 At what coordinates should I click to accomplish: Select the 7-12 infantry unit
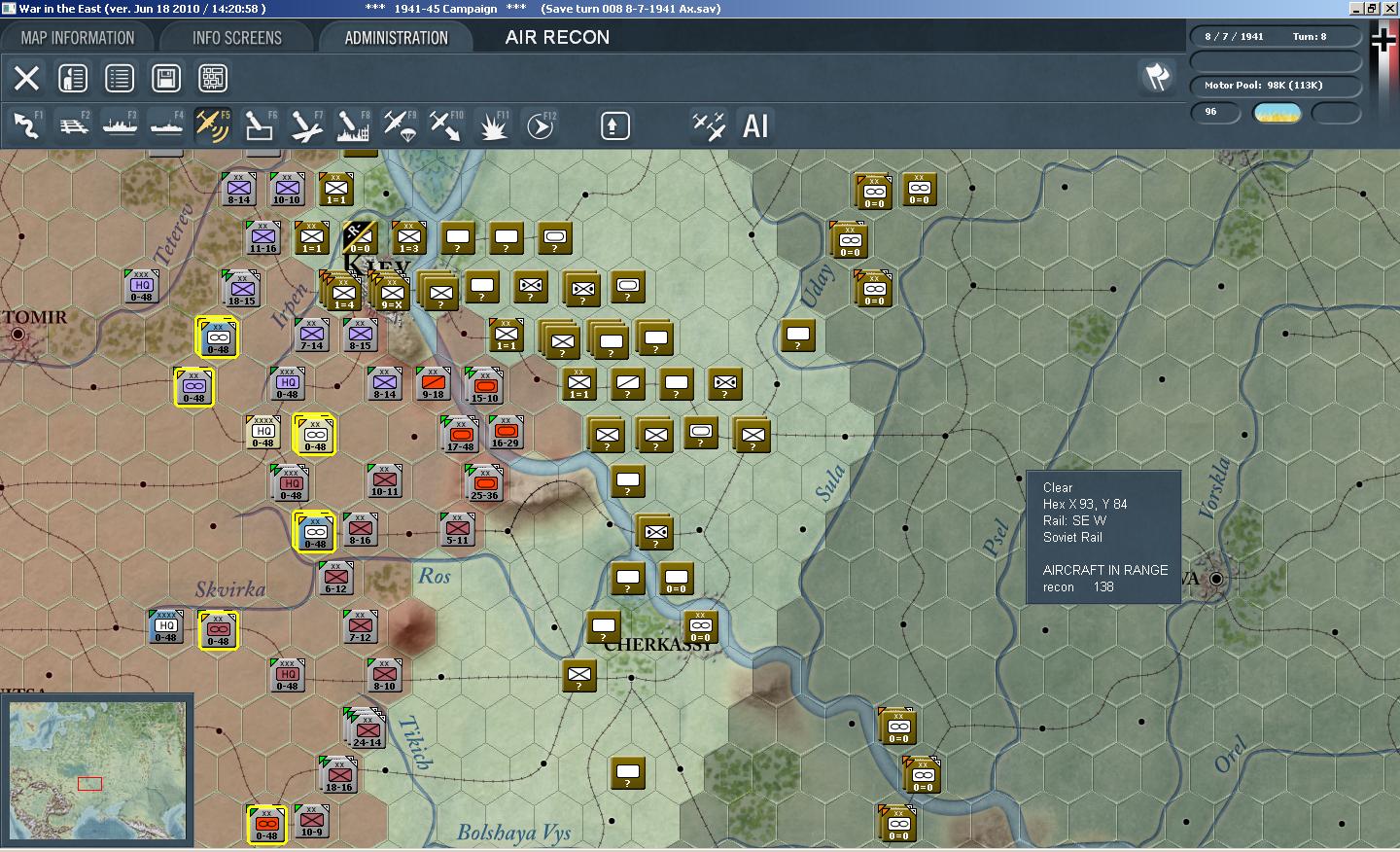[x=360, y=626]
